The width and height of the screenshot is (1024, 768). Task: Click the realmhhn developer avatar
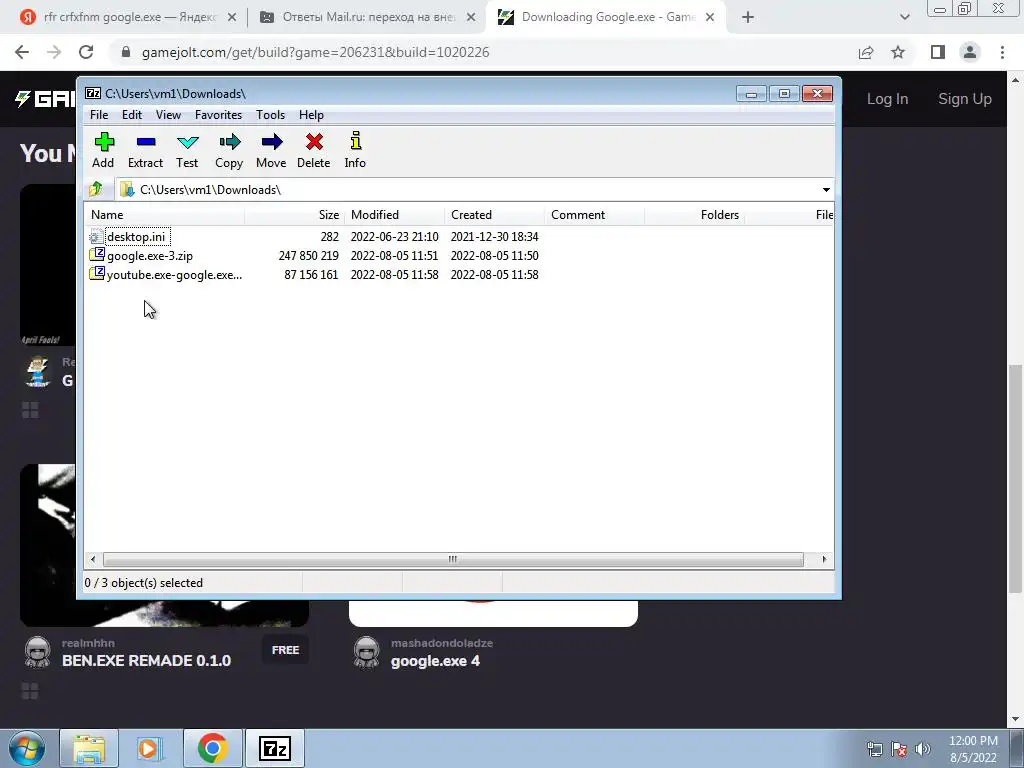click(38, 652)
